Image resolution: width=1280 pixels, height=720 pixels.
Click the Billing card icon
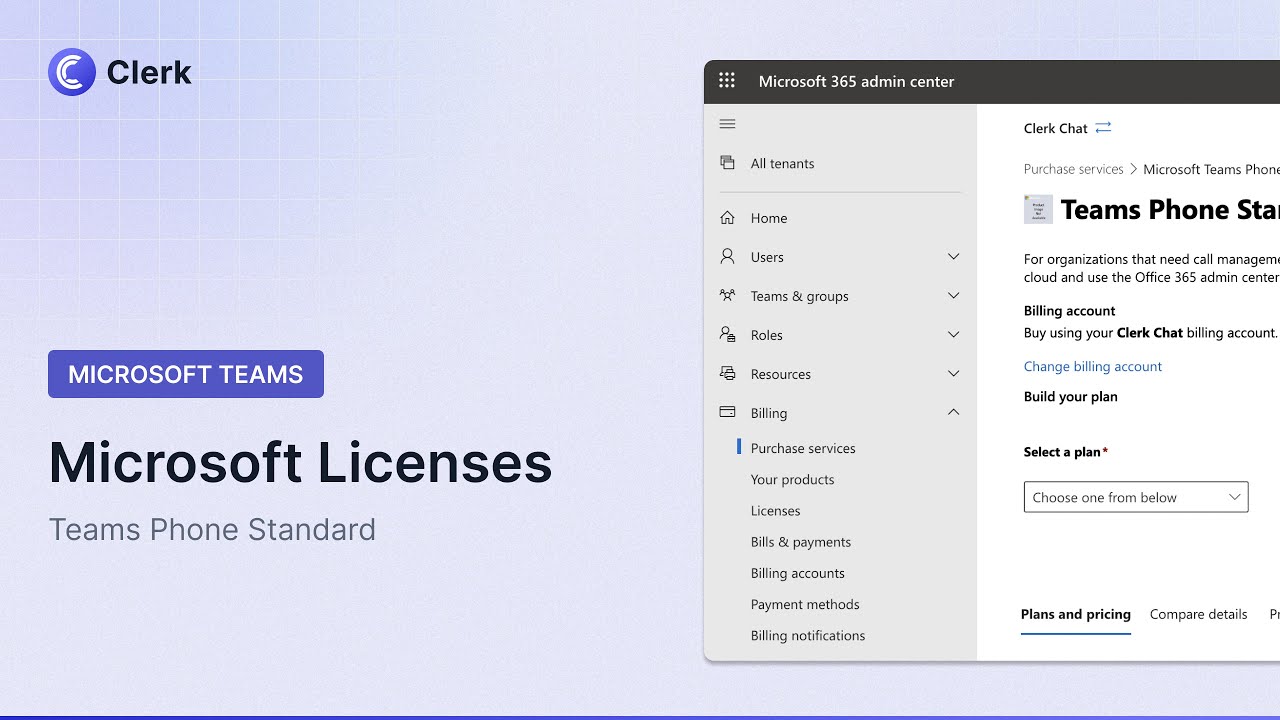point(727,412)
